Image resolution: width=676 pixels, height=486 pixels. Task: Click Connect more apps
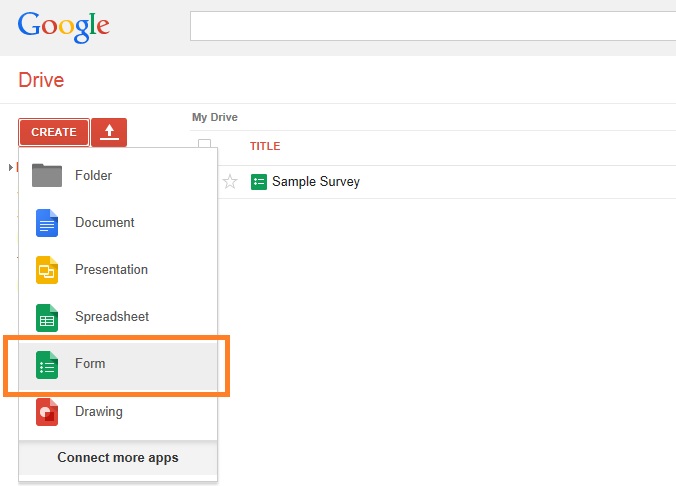118,458
